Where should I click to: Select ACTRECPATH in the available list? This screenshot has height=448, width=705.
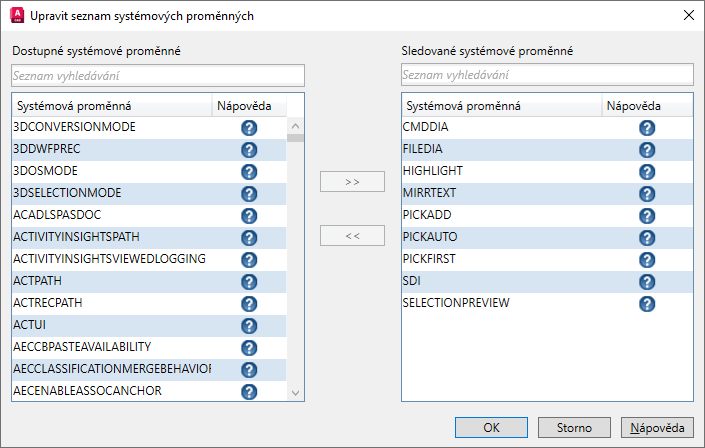click(x=110, y=303)
